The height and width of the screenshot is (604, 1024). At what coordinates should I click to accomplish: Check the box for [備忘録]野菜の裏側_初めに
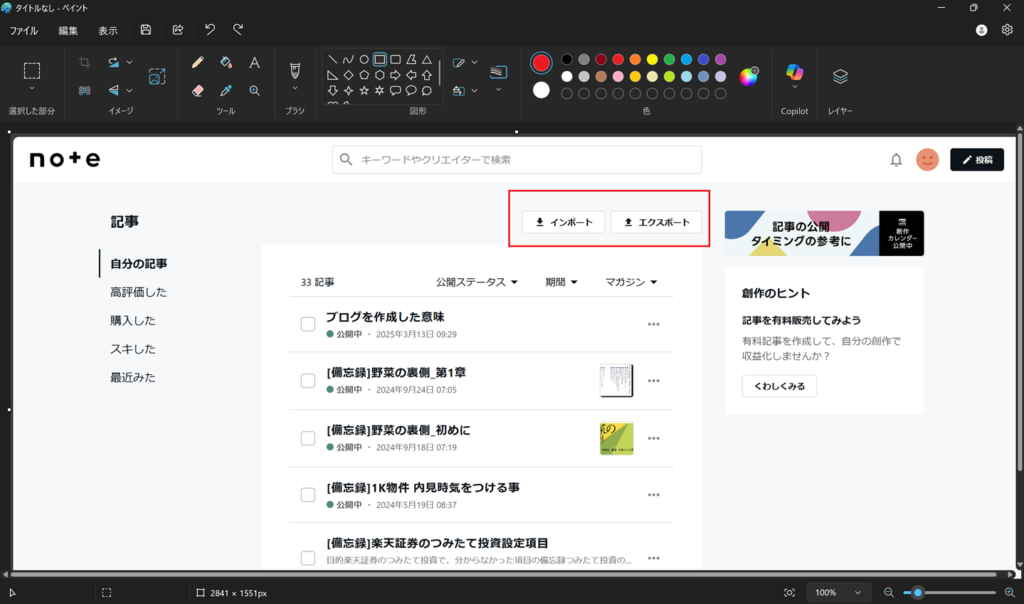click(x=308, y=438)
